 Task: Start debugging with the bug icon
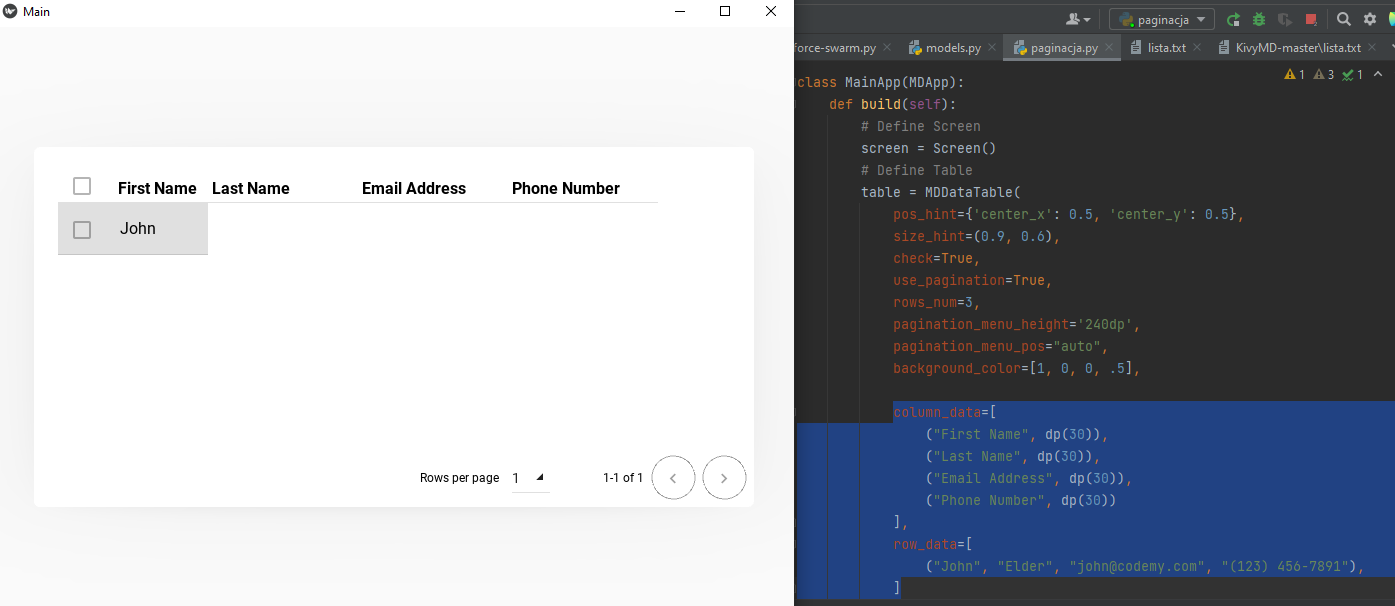(x=1258, y=18)
